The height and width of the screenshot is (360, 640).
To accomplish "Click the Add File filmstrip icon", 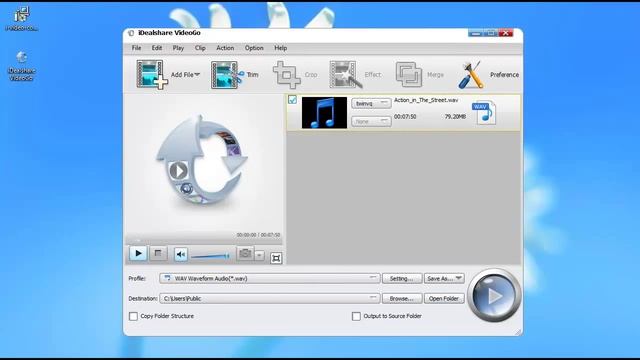I will (x=151, y=74).
